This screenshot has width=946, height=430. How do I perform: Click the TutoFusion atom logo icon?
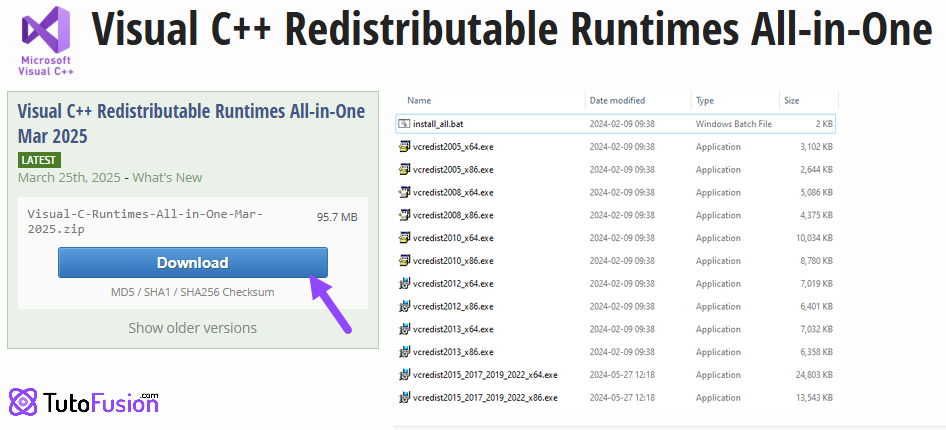pos(23,402)
